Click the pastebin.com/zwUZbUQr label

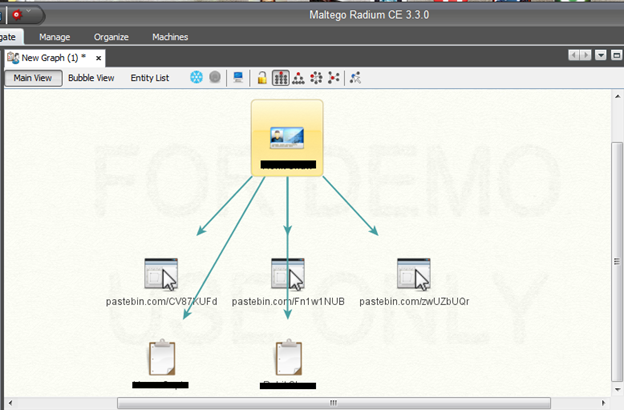414,302
